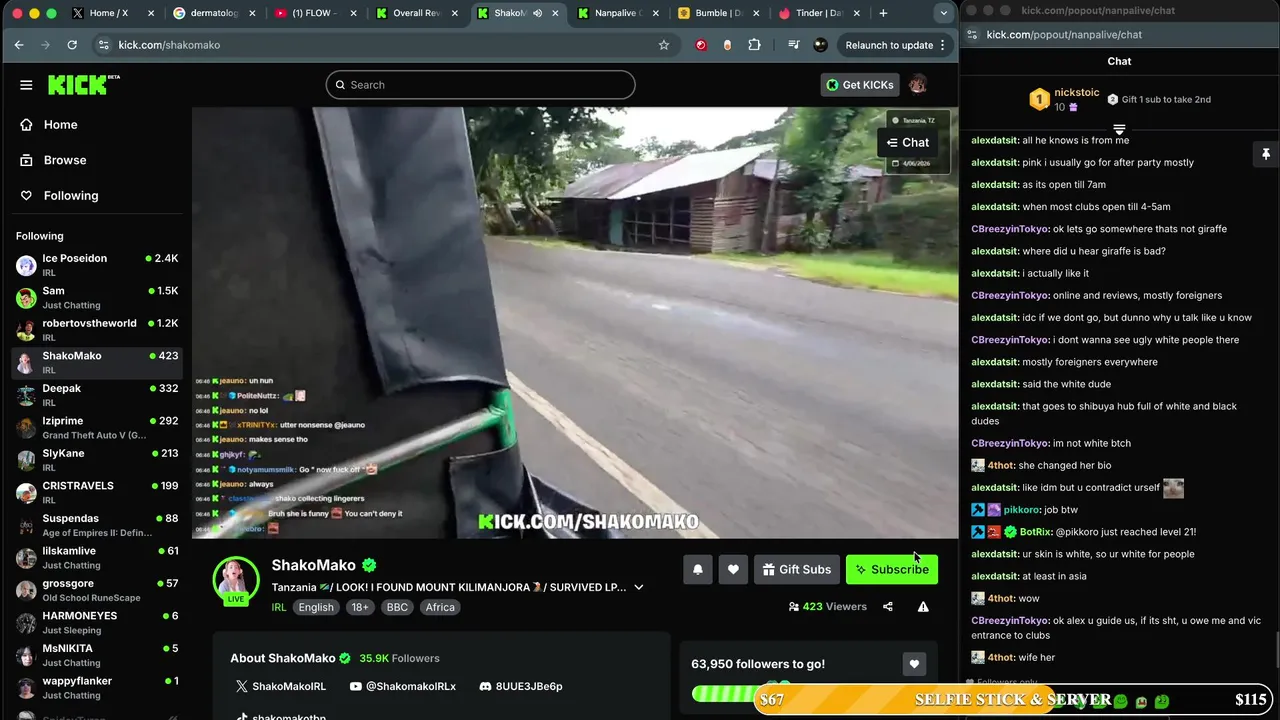Open robertovstheworld channel in sidebar
Image resolution: width=1280 pixels, height=720 pixels.
(x=96, y=330)
